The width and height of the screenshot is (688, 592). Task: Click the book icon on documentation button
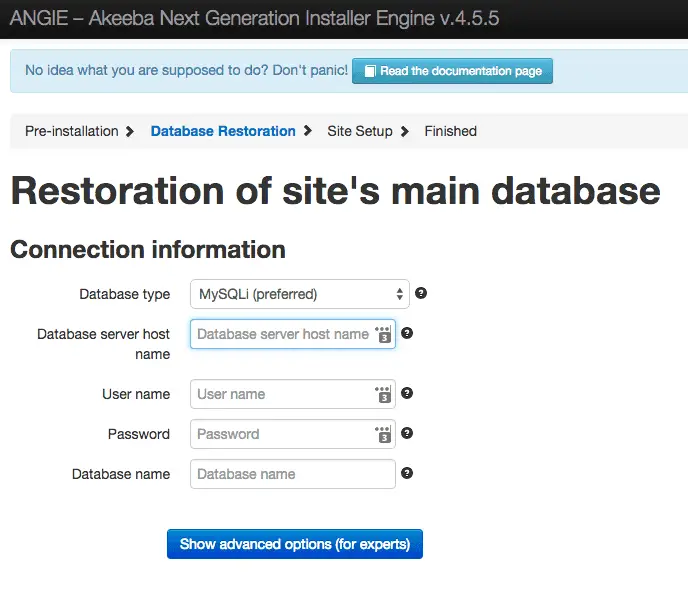click(370, 71)
